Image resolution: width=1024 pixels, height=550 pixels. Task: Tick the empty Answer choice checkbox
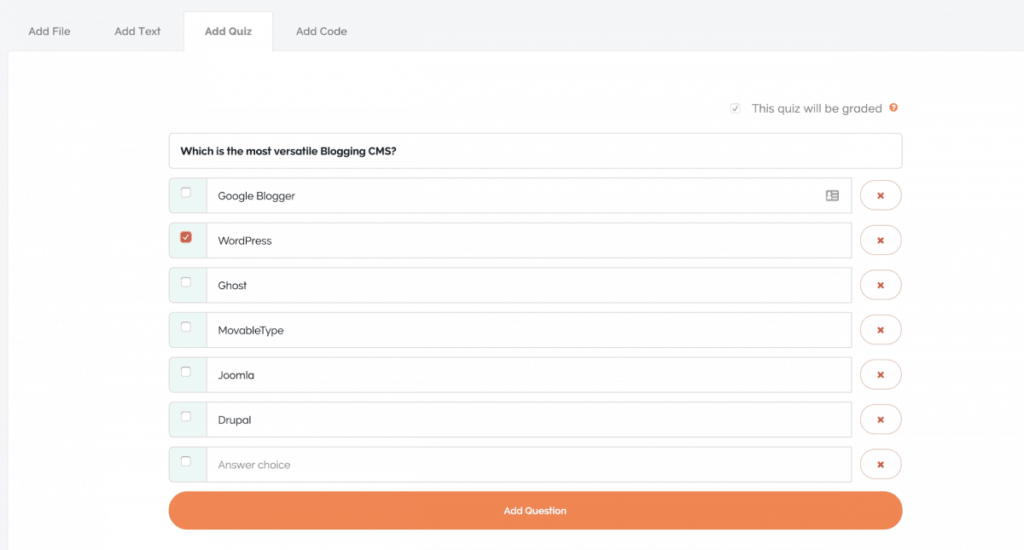(186, 461)
